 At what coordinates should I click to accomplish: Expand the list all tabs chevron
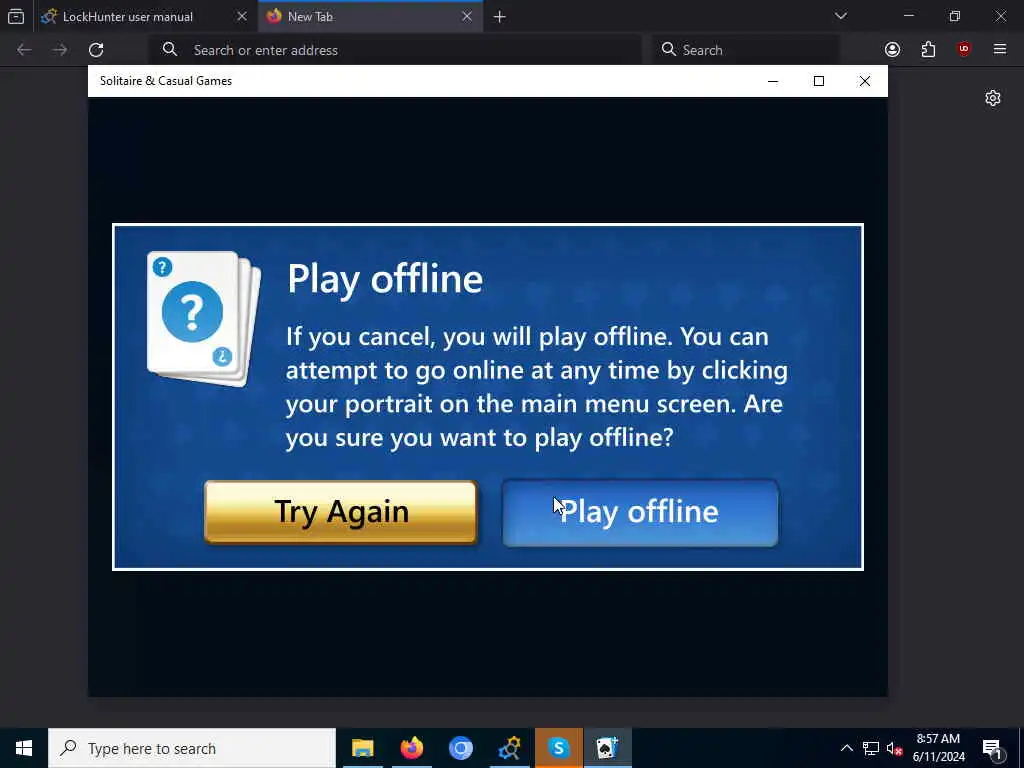tap(840, 16)
